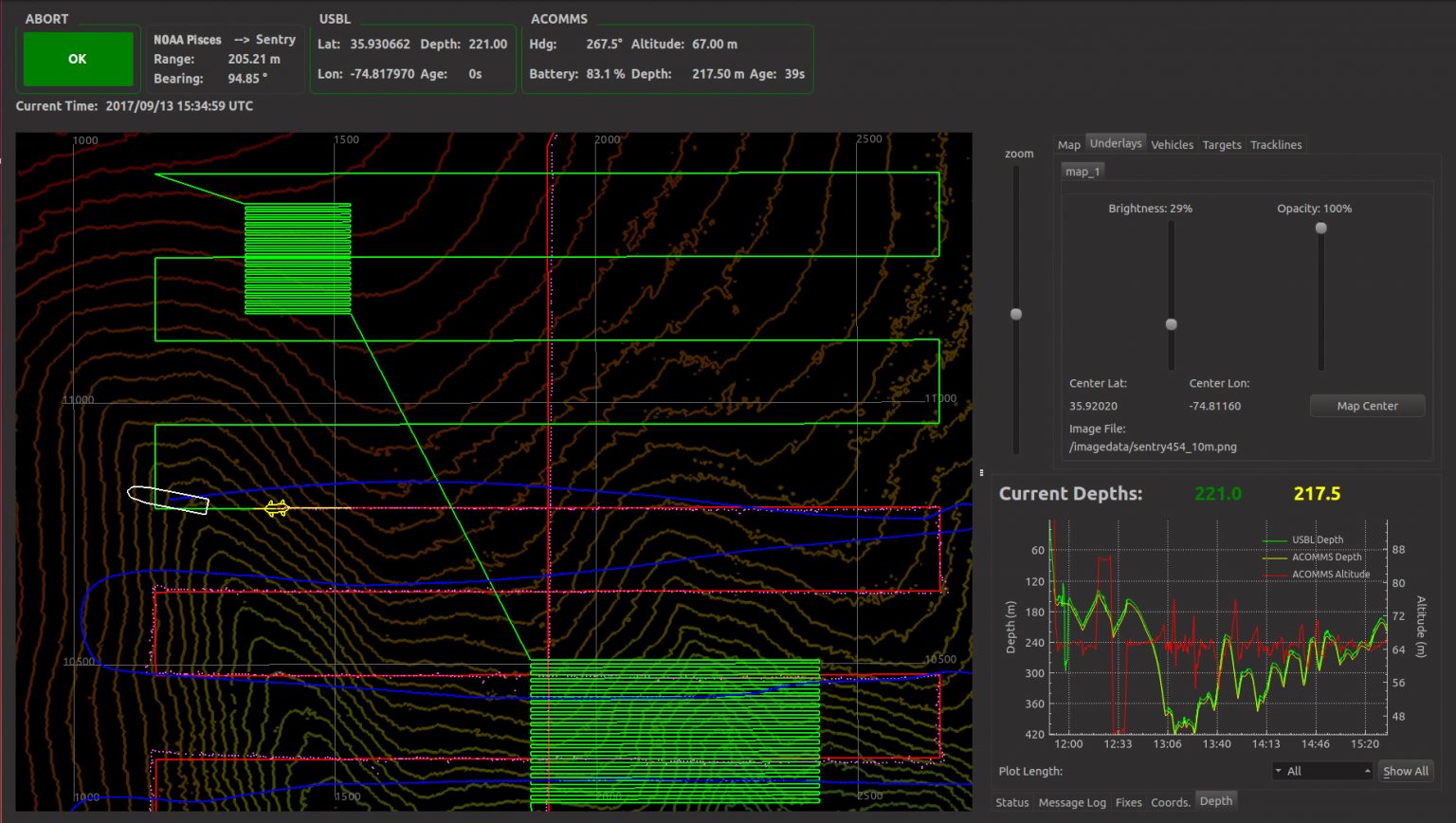
Task: Click the Brightness slider handle
Action: click(1171, 324)
